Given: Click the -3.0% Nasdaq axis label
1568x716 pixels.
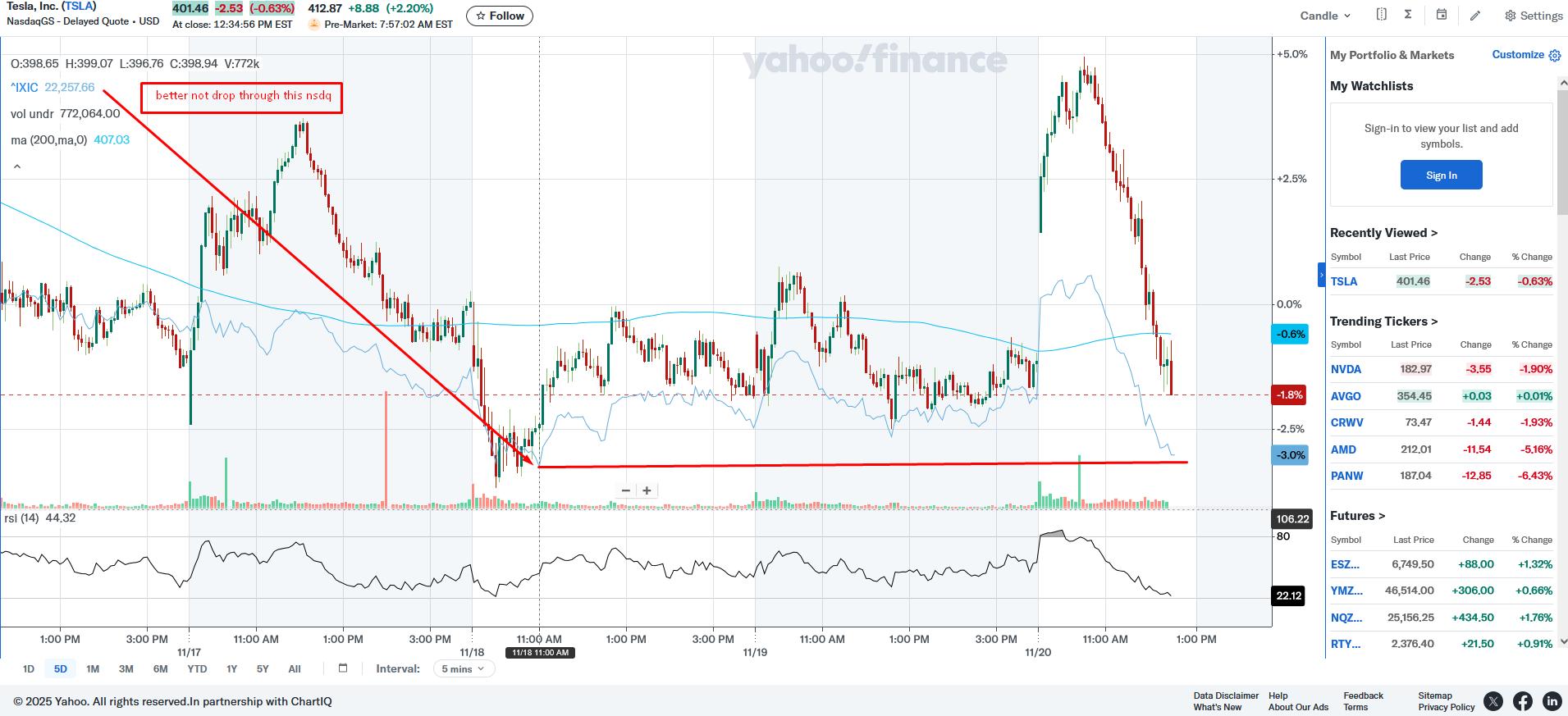Looking at the screenshot, I should (1290, 455).
